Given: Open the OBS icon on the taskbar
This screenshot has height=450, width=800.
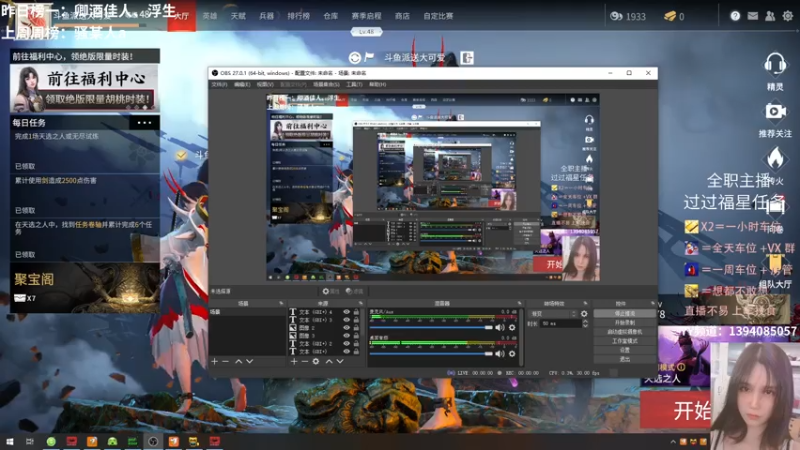Looking at the screenshot, I should pos(153,441).
